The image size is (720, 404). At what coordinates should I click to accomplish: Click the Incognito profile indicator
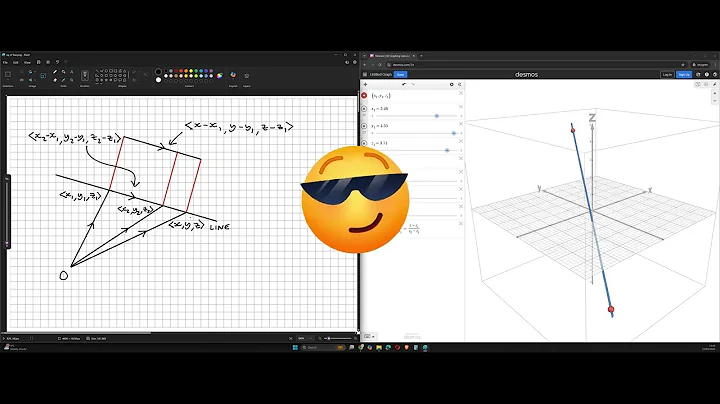[701, 65]
